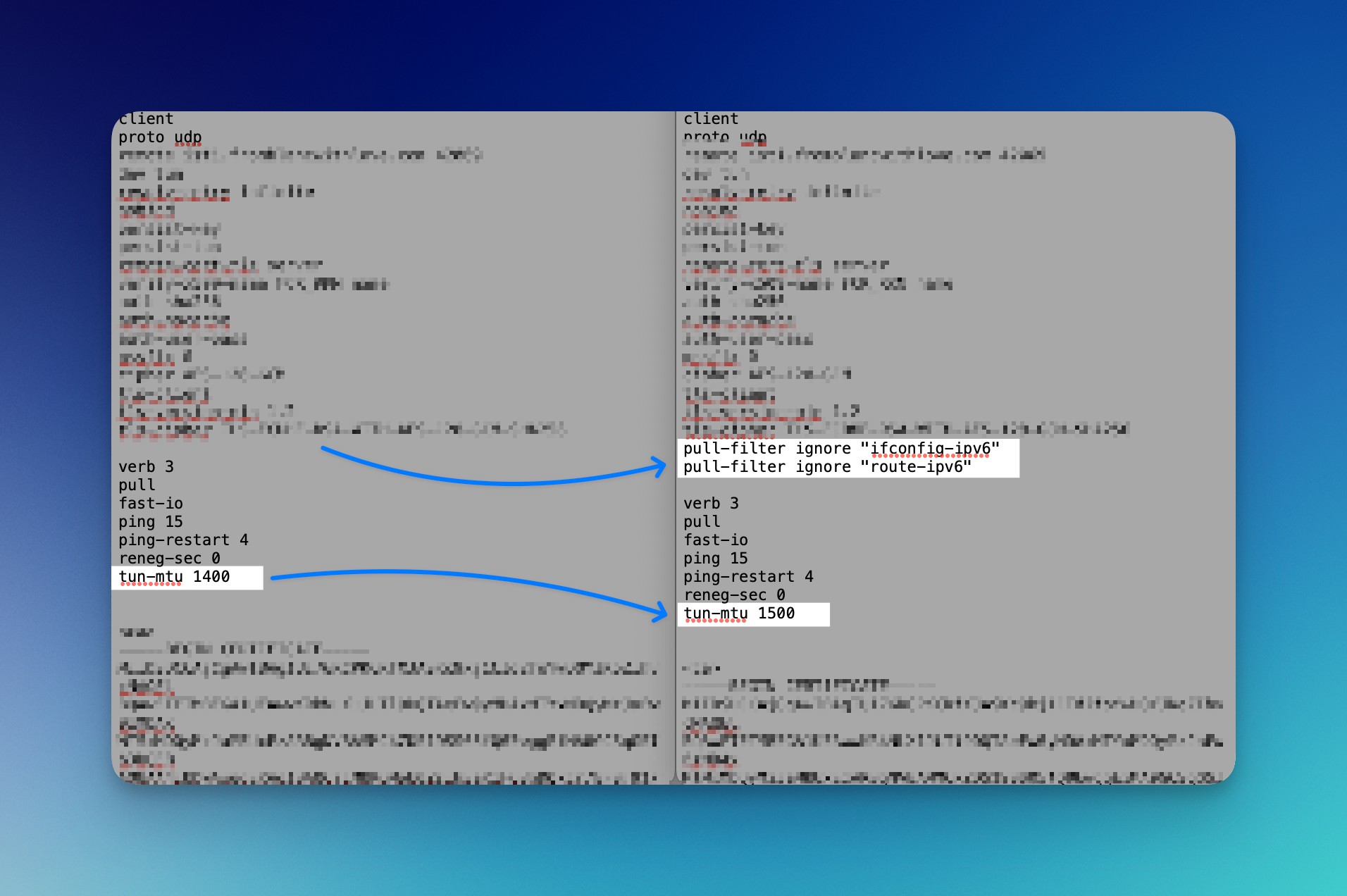Select the pull-filter ignore "ifconfig-ipv6" line
1347x896 pixels.
[x=841, y=449]
